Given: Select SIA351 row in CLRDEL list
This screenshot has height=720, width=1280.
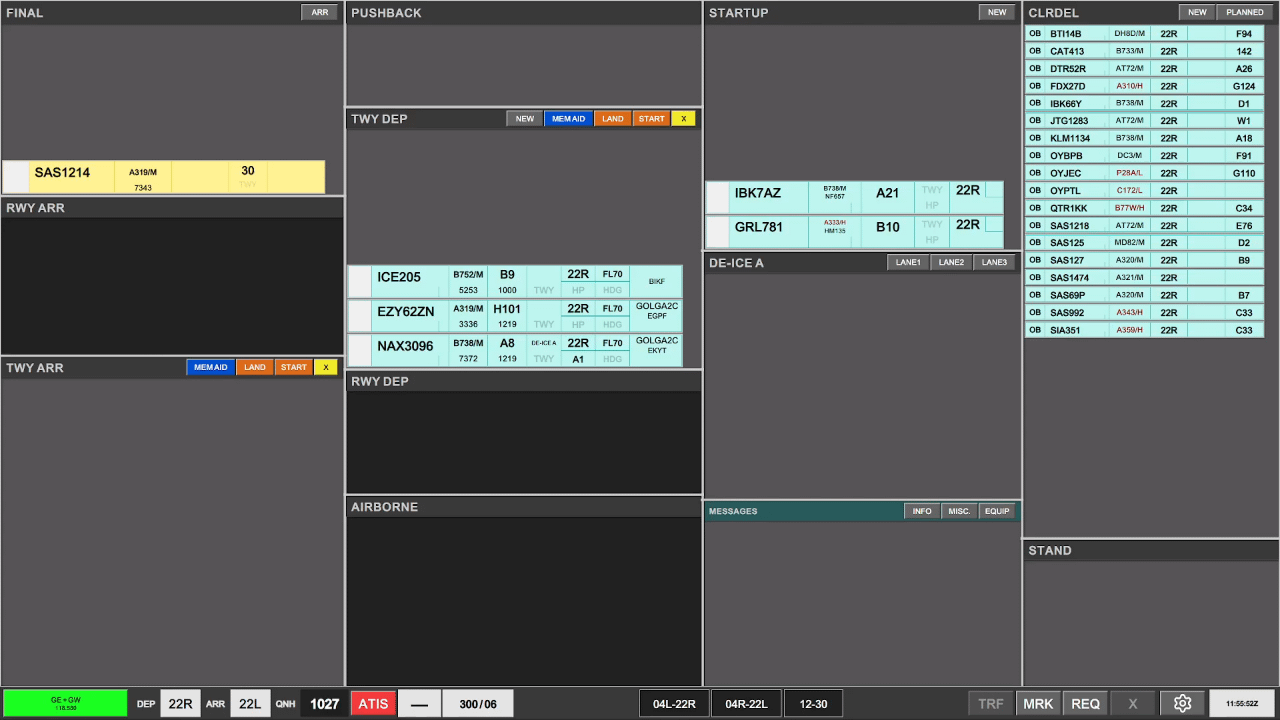Looking at the screenshot, I should 1144,330.
